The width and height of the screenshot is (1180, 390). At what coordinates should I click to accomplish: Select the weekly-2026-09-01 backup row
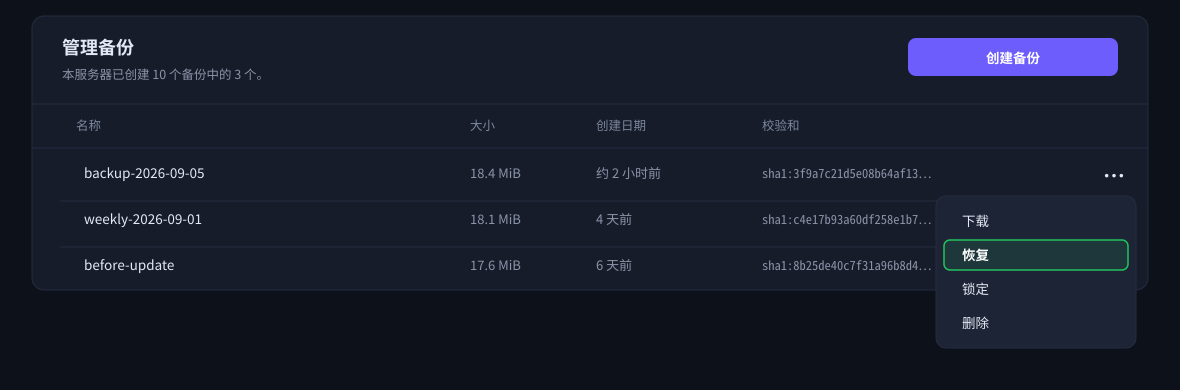point(497,220)
